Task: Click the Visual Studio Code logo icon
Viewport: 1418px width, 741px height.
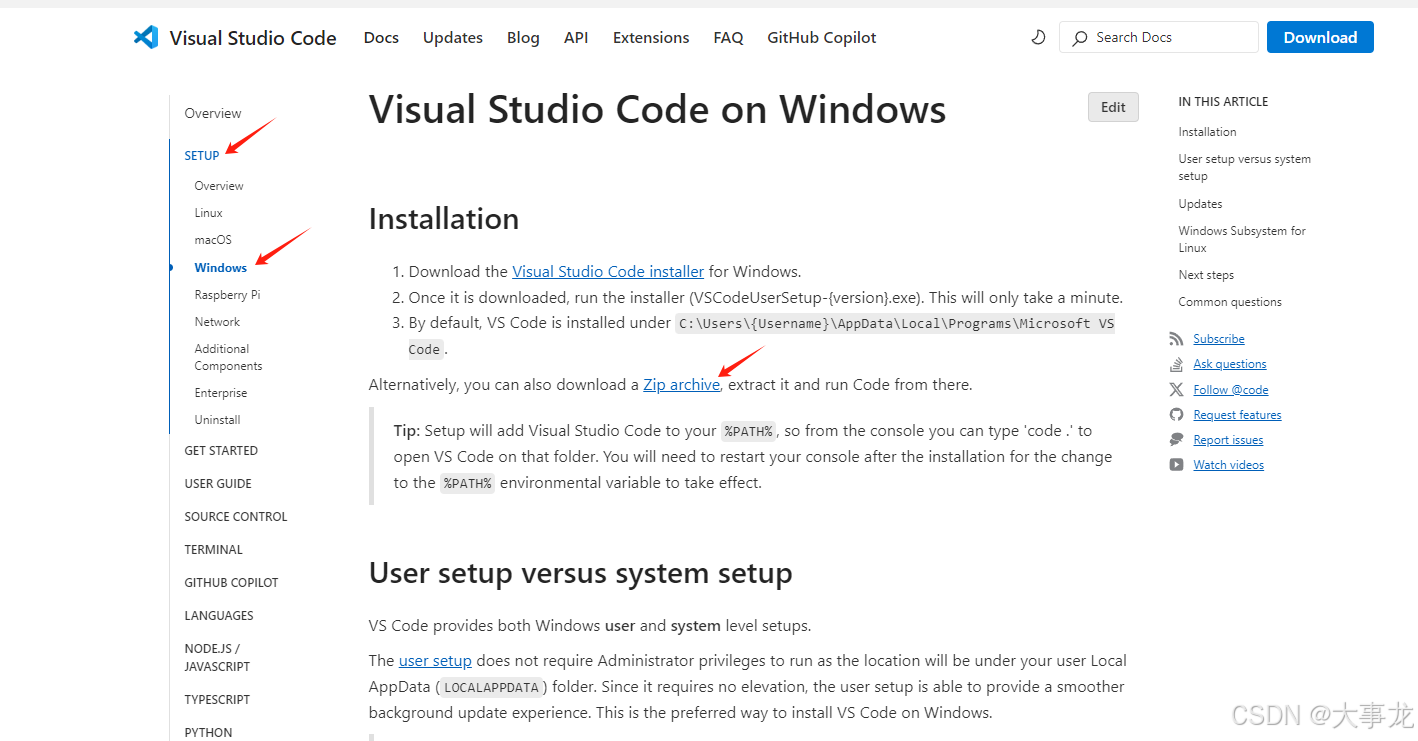Action: click(146, 38)
